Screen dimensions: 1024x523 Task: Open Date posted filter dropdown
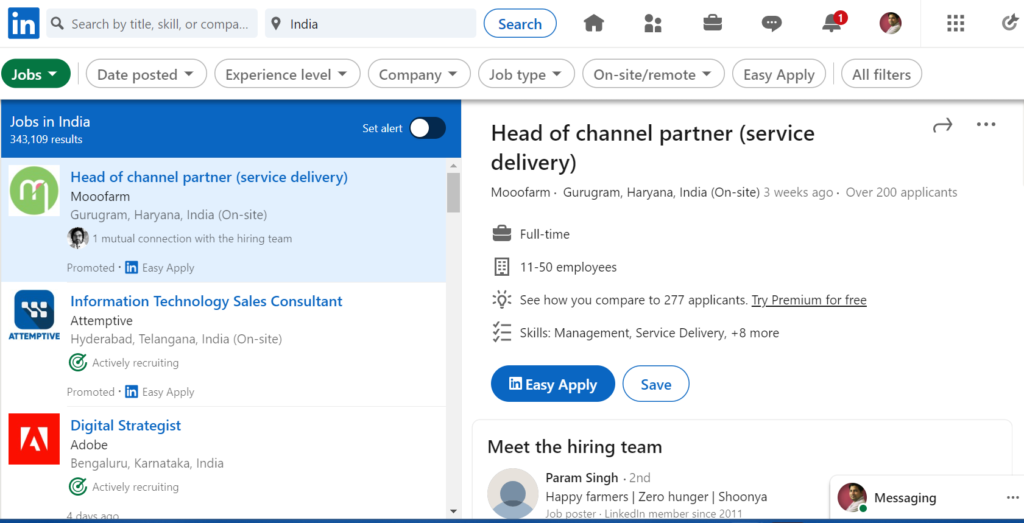pos(146,74)
